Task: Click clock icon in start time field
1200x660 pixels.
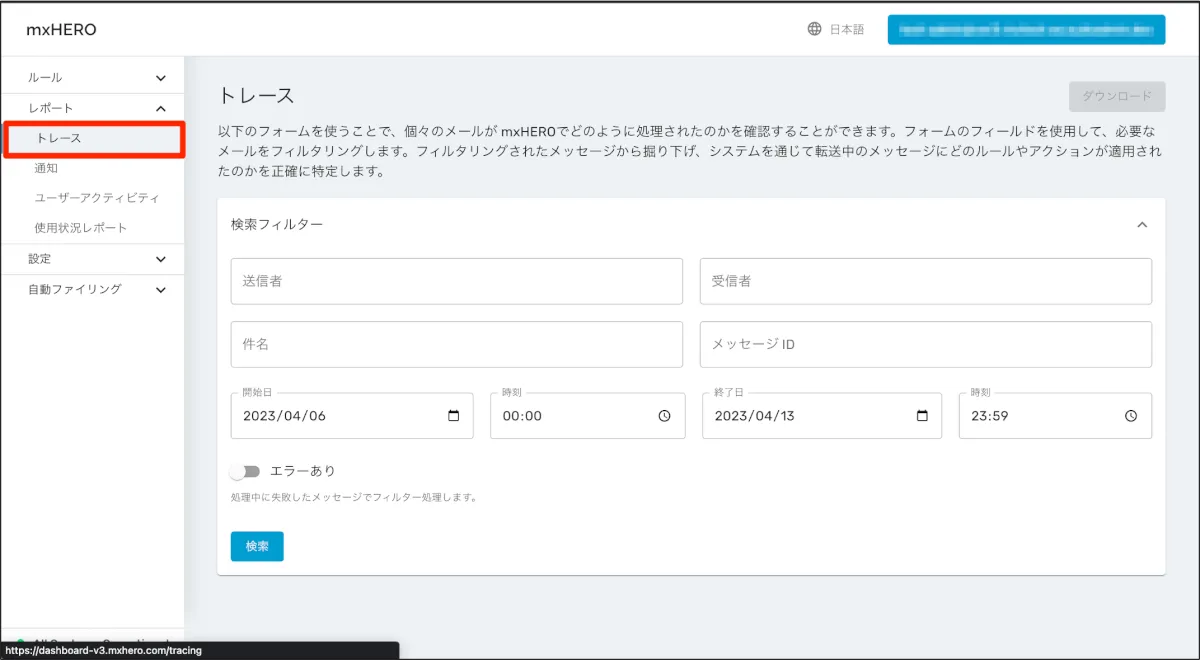Action: coord(665,416)
